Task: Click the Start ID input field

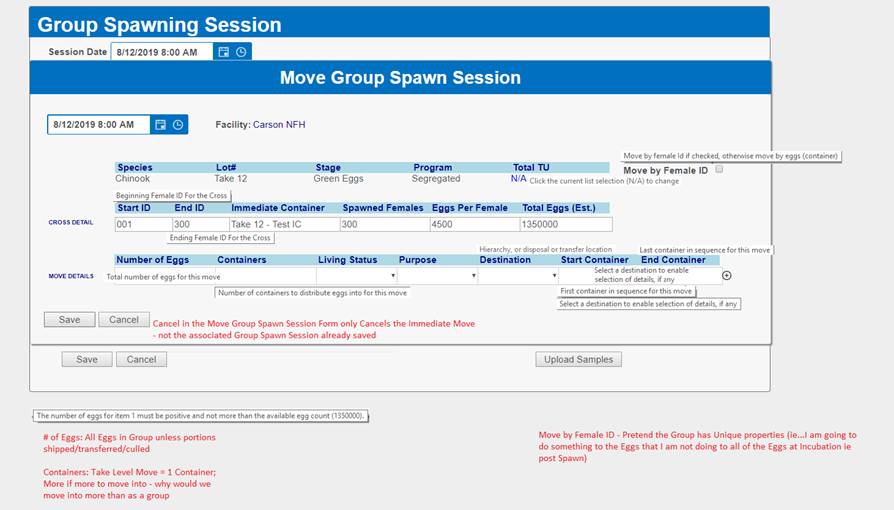Action: (x=142, y=225)
